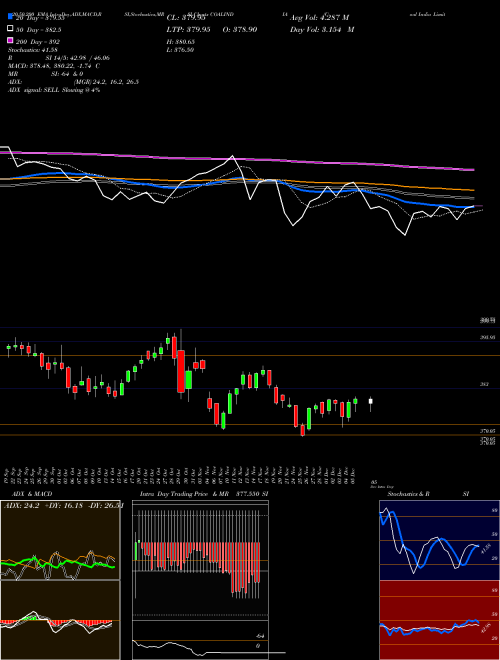Click the 'Day Vol: 3.154 M' text
The width and height of the screenshot is (500, 660).
point(322,29)
